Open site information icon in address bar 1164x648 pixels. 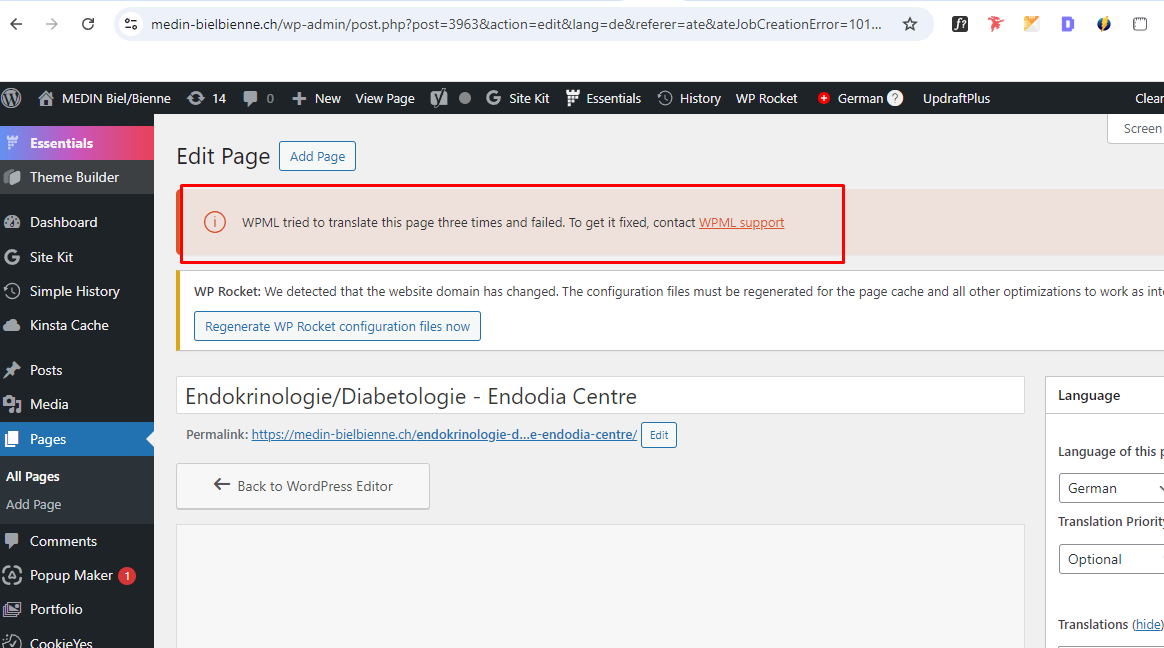[131, 24]
